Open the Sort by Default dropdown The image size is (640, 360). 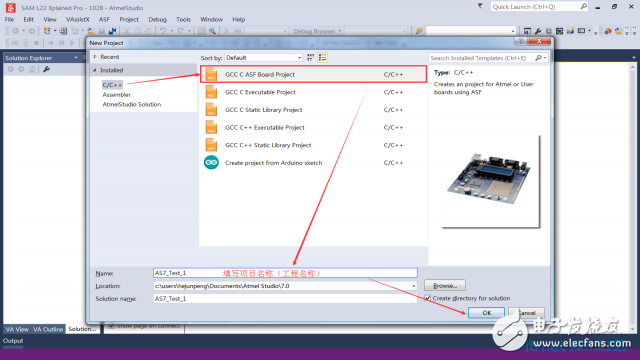[x=263, y=58]
